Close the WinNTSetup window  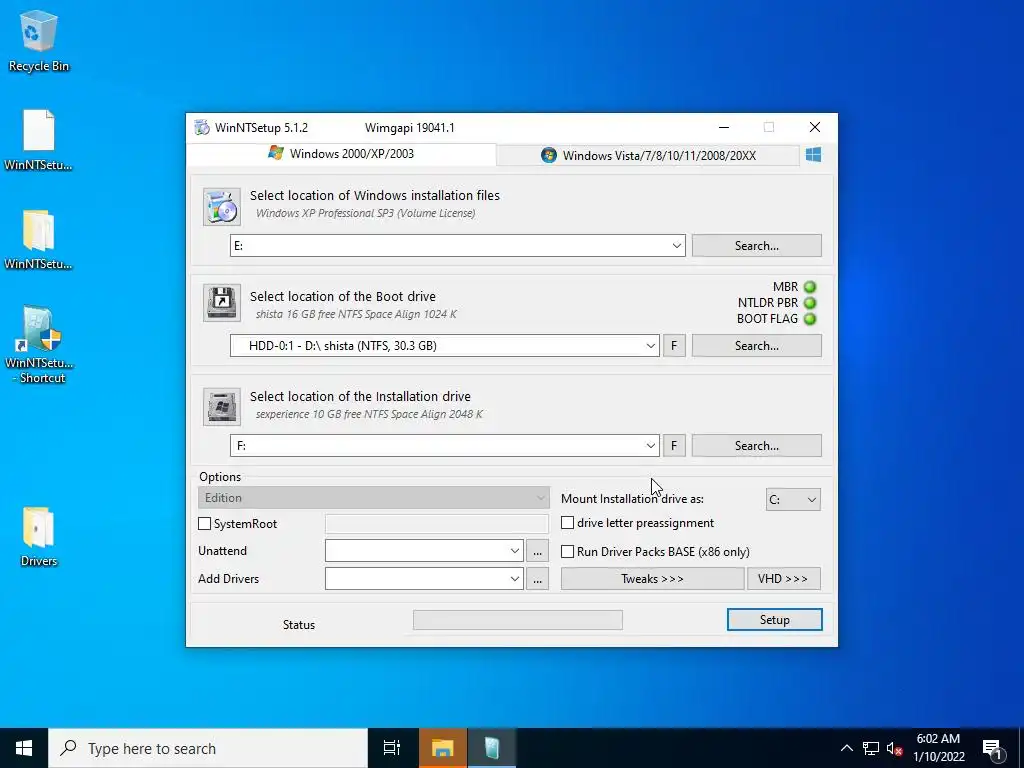[x=814, y=127]
